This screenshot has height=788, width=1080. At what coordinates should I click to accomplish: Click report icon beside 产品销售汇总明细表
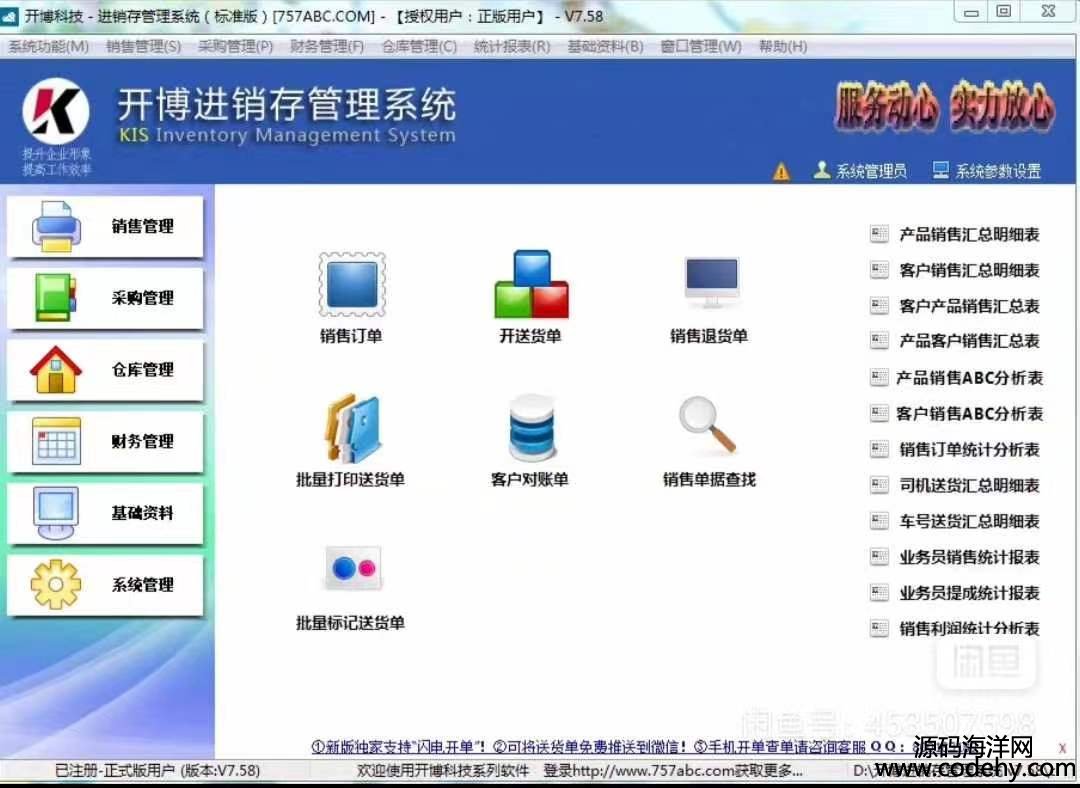coord(879,234)
